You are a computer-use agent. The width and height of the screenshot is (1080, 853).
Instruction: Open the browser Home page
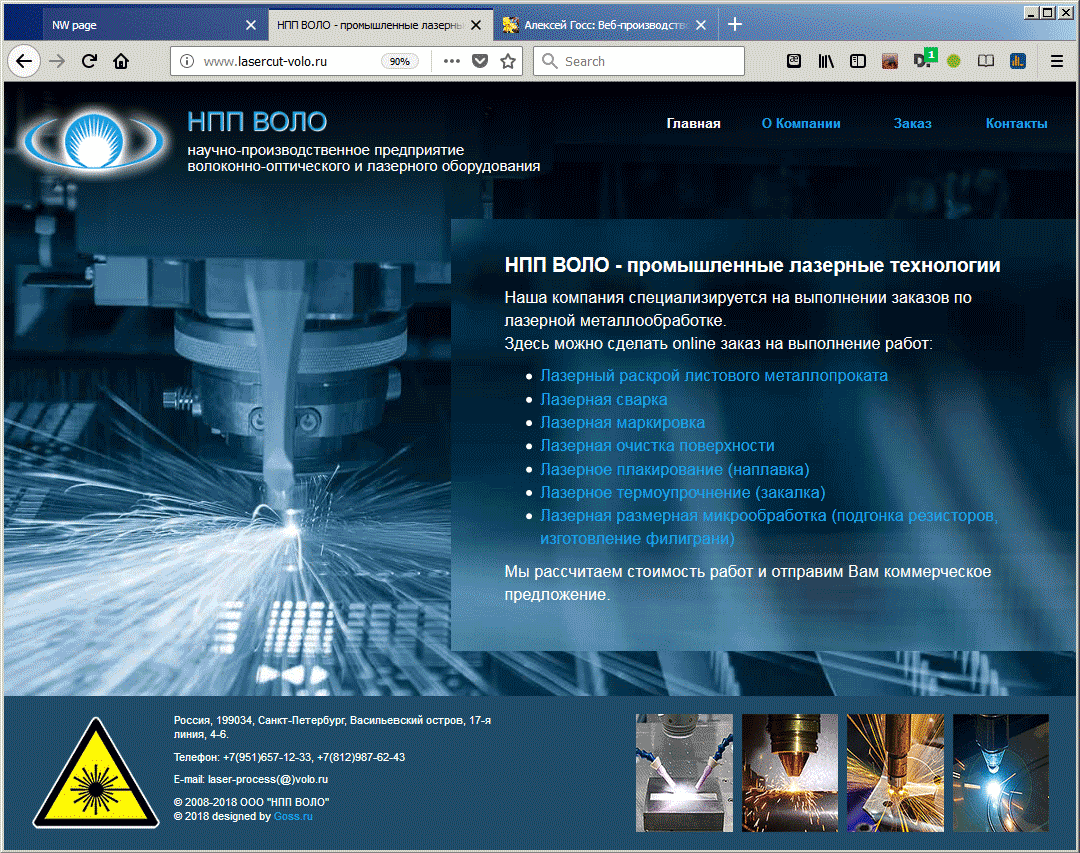pyautogui.click(x=121, y=61)
